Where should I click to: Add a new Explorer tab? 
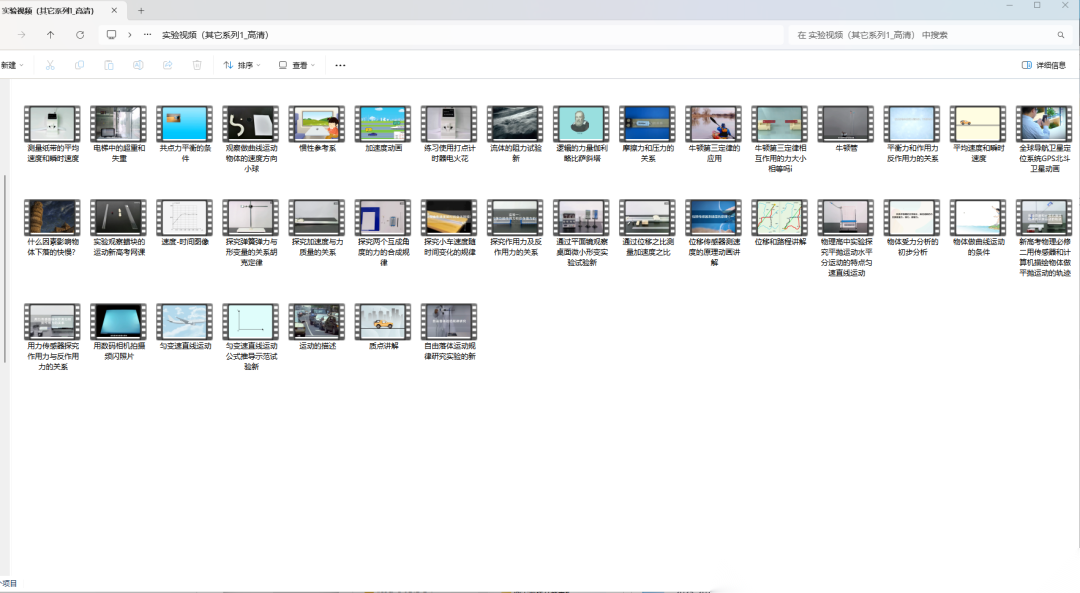(141, 10)
